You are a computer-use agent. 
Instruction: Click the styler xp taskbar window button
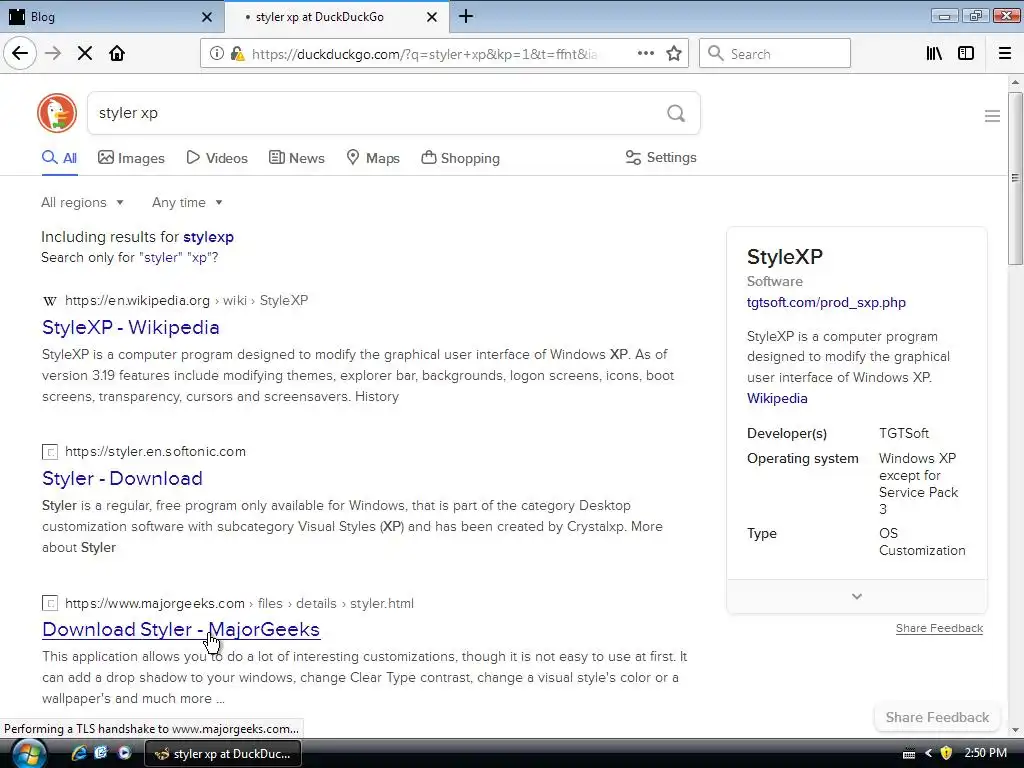click(x=222, y=754)
